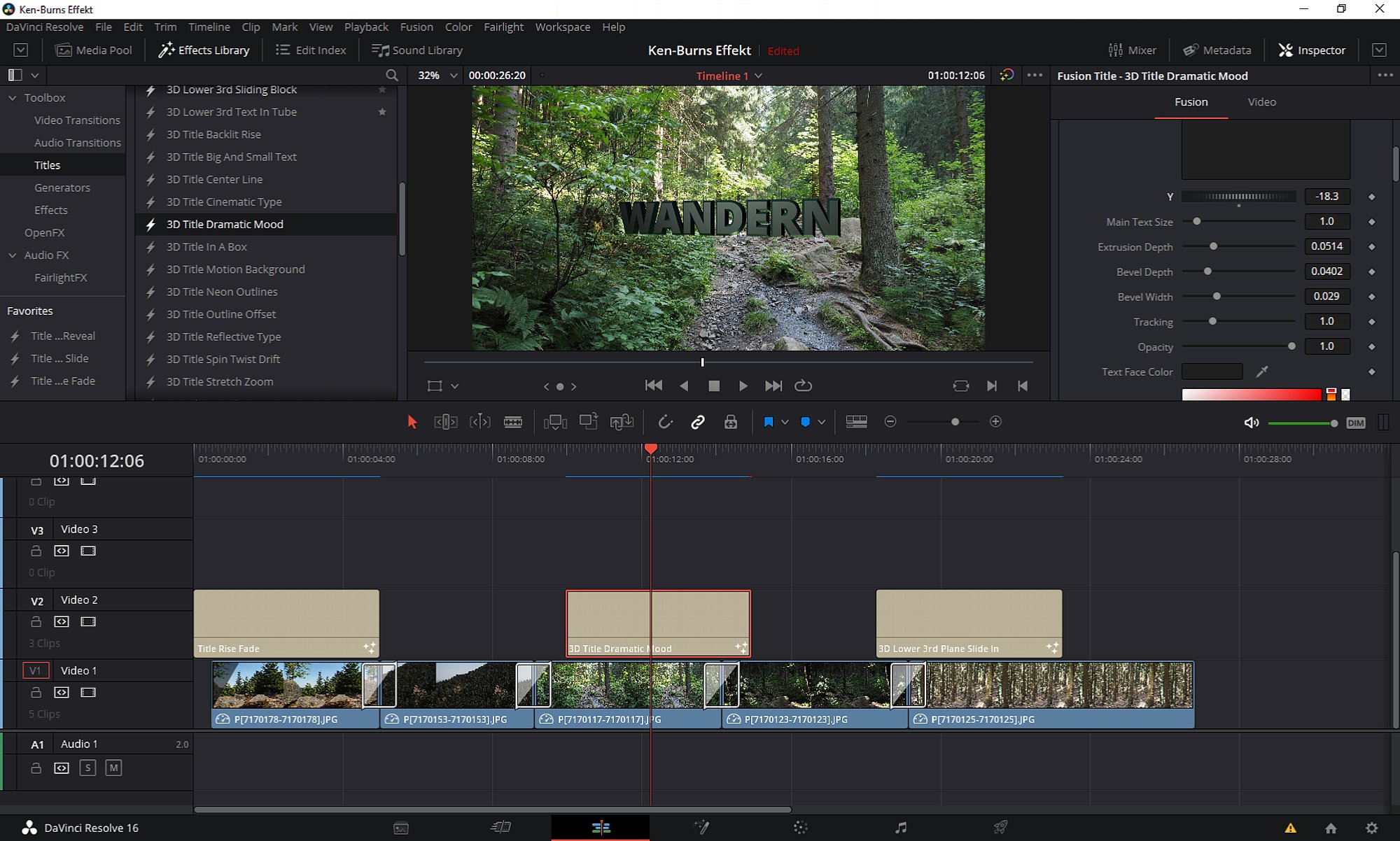
Task: Mute the Audio 1 track
Action: 113,768
